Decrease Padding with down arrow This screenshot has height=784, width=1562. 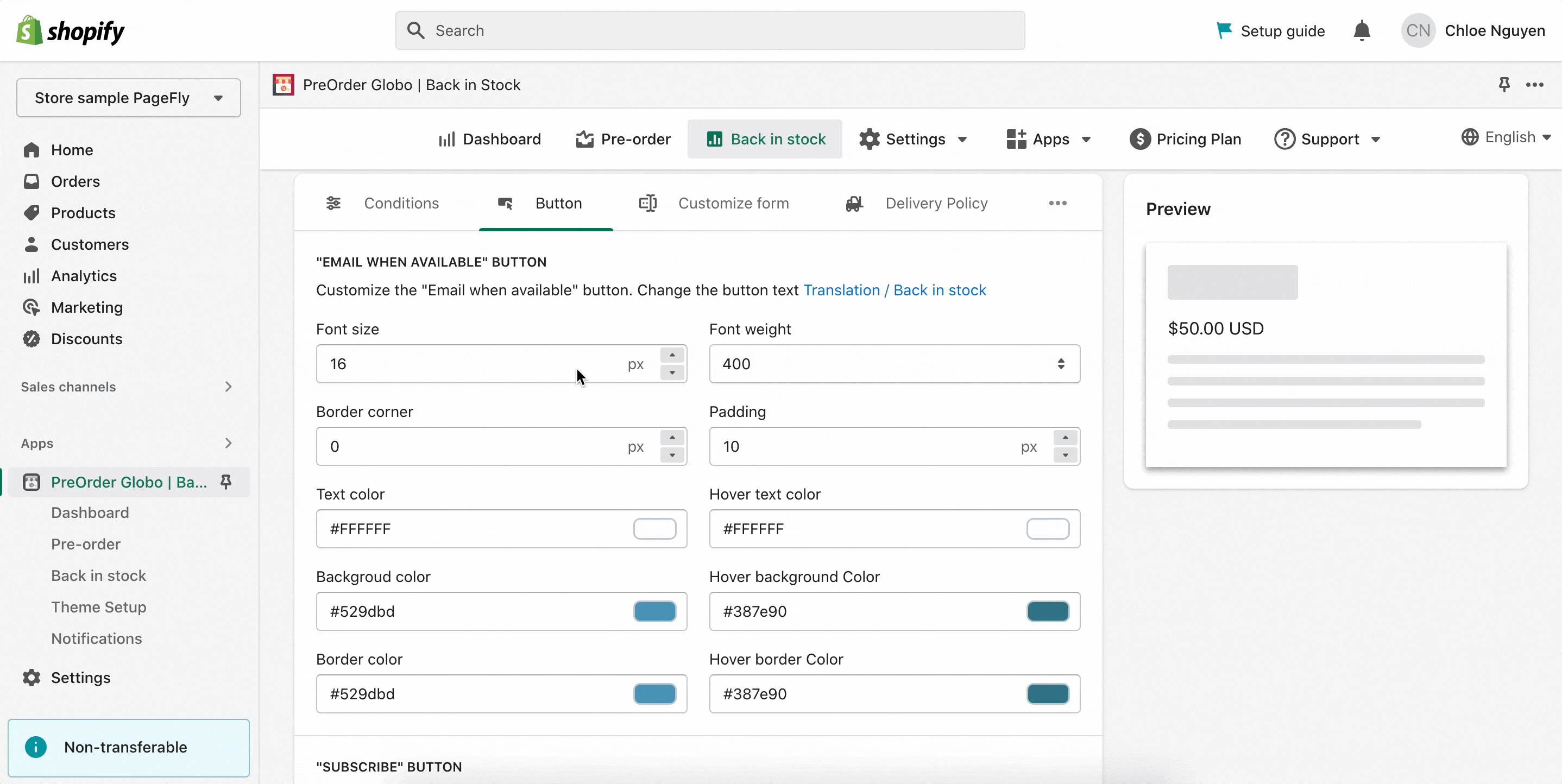click(1066, 455)
